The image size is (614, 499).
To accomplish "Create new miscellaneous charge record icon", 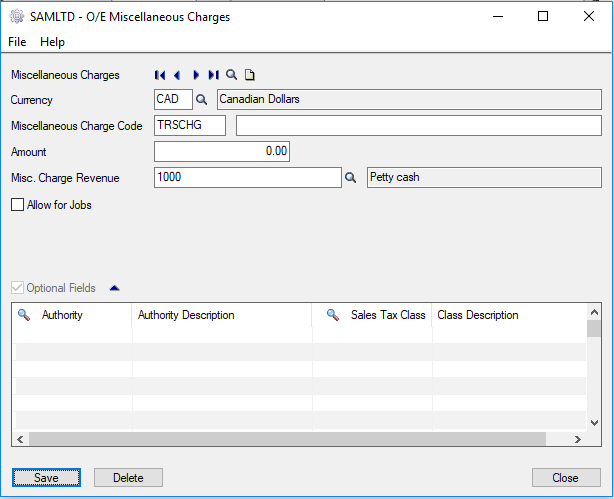I will click(x=249, y=74).
